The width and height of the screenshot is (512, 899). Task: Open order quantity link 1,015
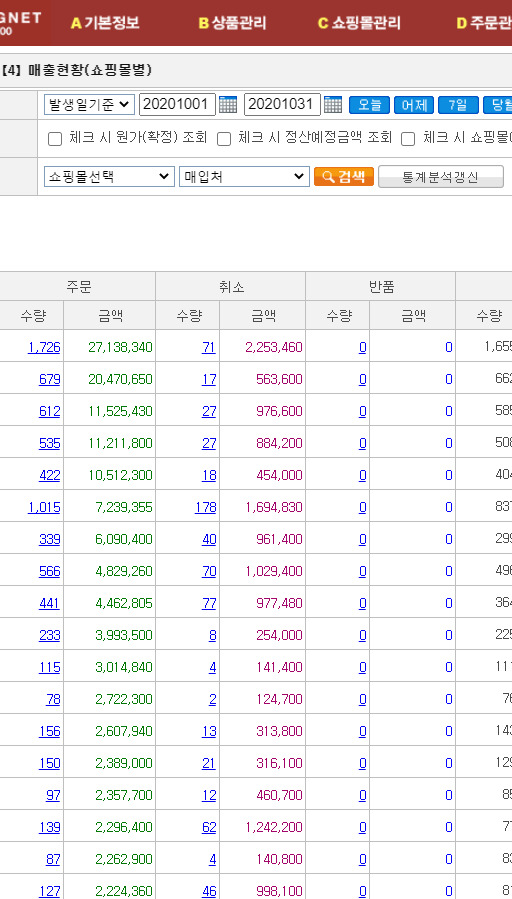point(44,508)
